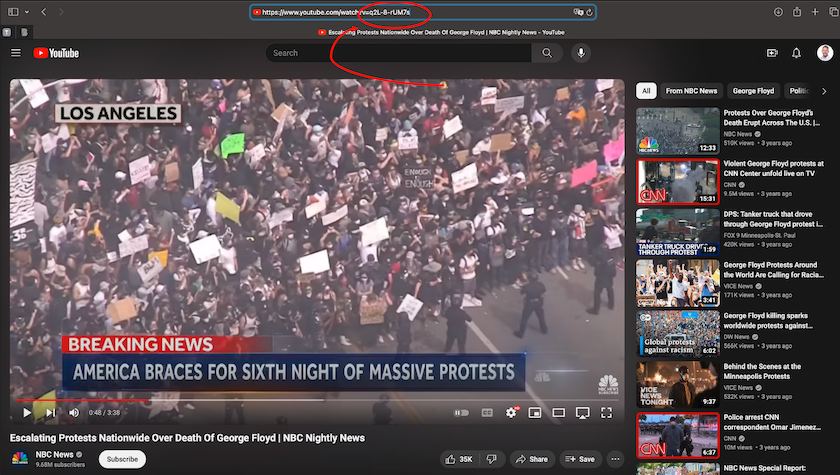
Task: Skip to the next video
Action: [x=50, y=412]
